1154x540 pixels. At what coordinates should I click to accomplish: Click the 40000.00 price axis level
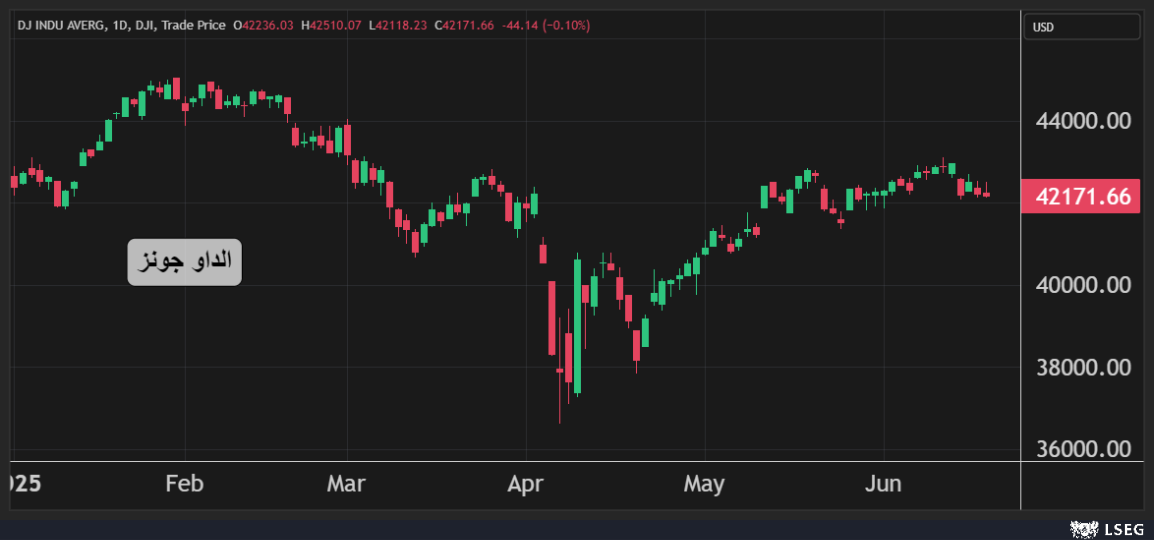(x=1083, y=285)
